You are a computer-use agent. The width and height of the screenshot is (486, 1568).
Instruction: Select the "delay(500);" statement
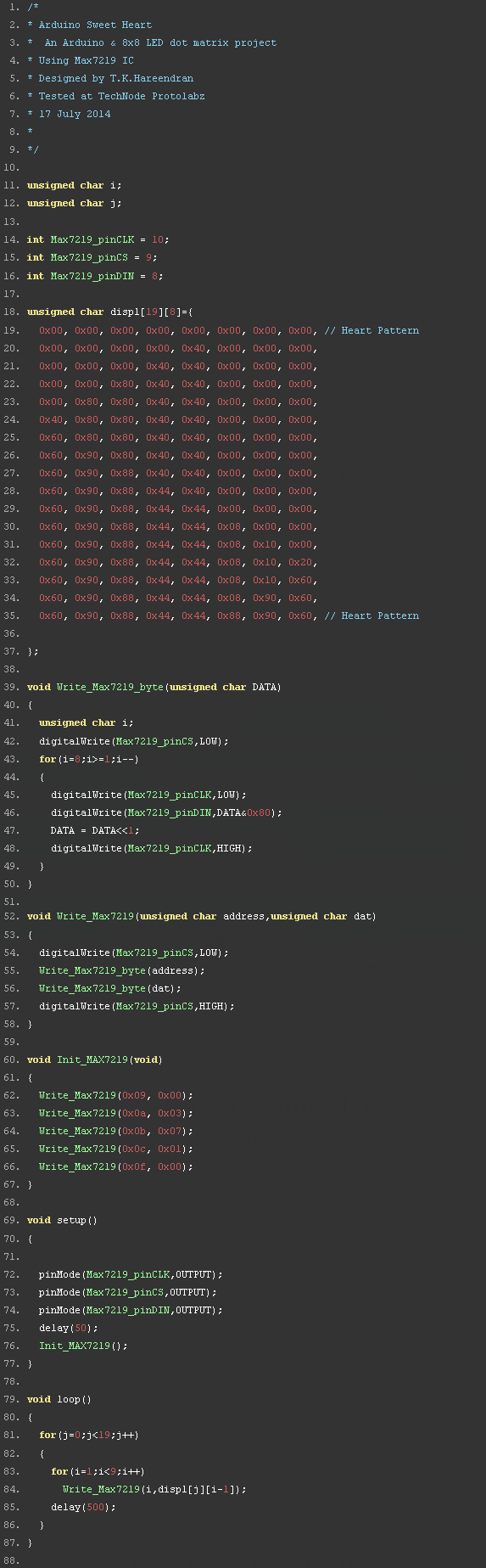83,1507
